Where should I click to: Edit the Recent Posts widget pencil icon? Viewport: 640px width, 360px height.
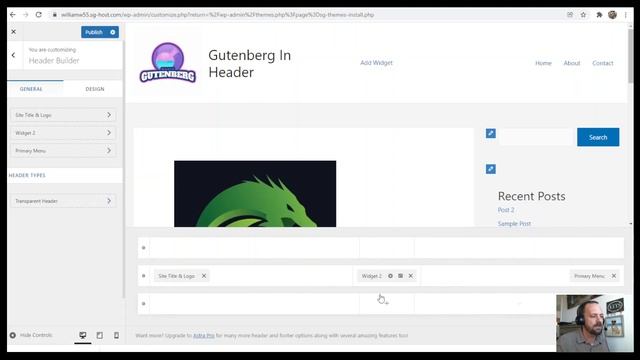[491, 169]
